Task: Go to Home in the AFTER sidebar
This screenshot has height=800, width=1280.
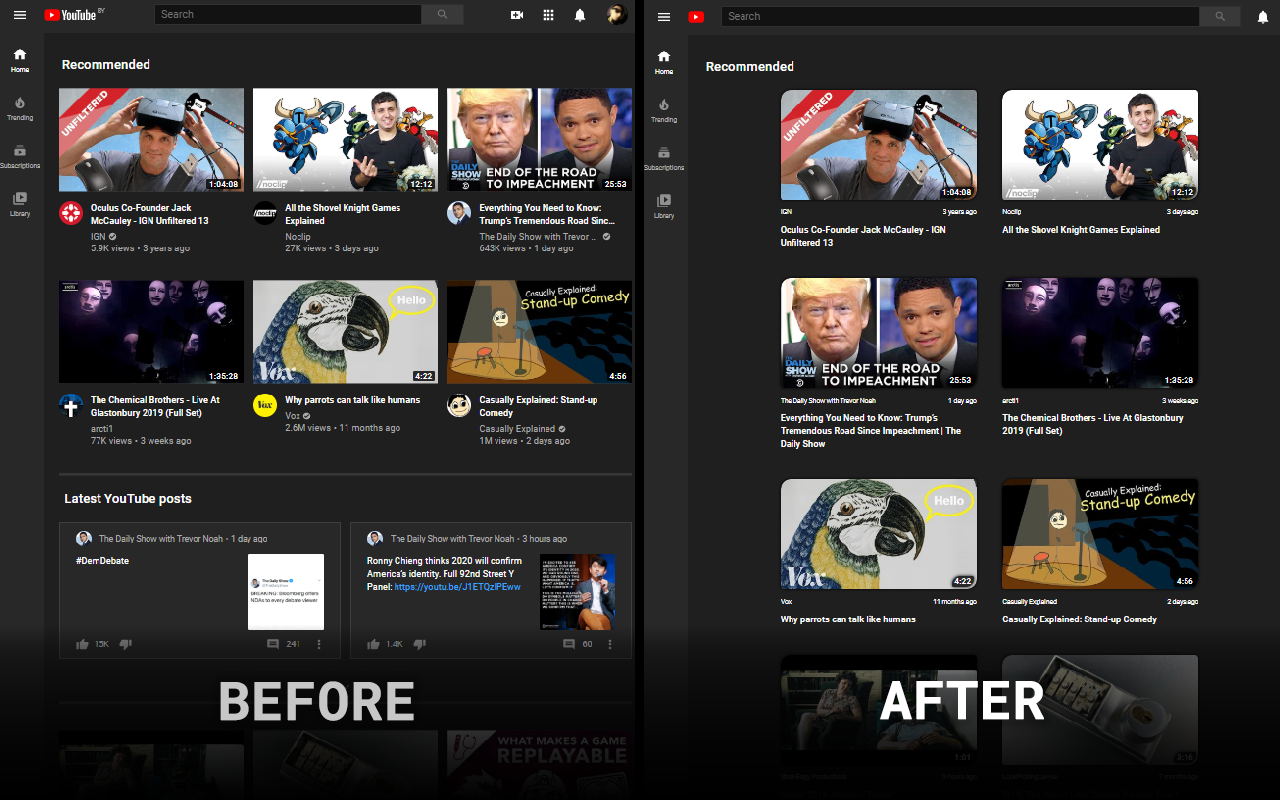Action: click(x=664, y=62)
